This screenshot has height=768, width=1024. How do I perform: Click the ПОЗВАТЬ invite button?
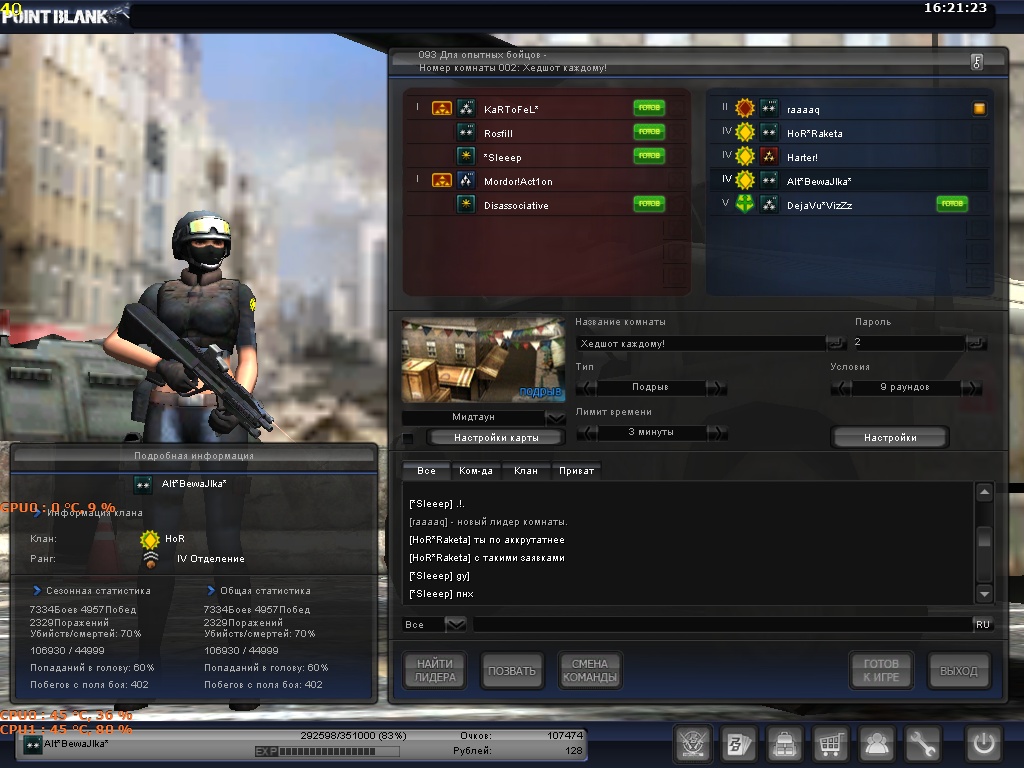pos(512,671)
